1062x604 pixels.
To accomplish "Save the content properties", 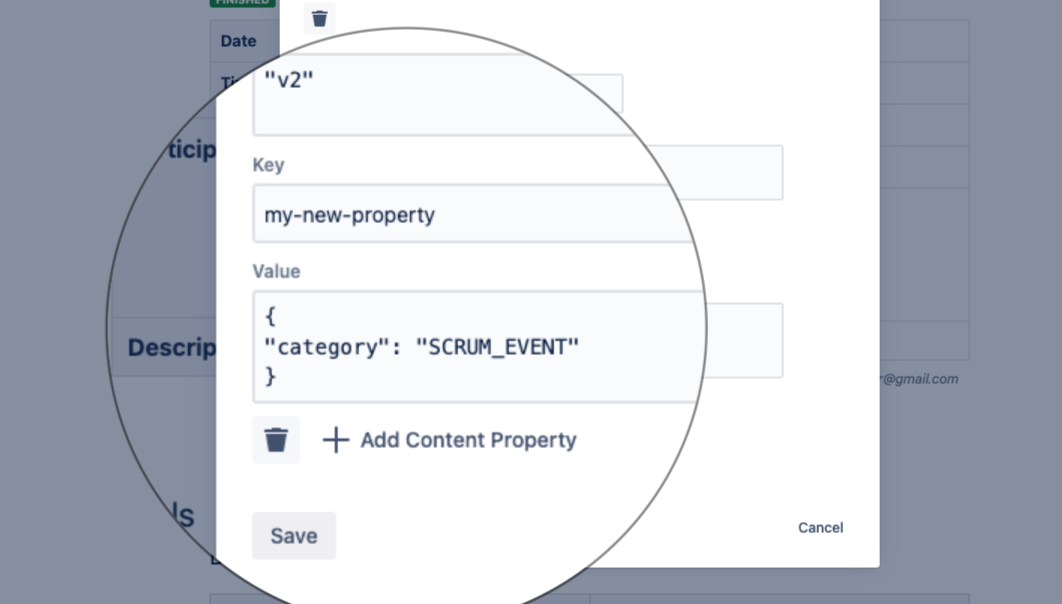I will coord(293,536).
